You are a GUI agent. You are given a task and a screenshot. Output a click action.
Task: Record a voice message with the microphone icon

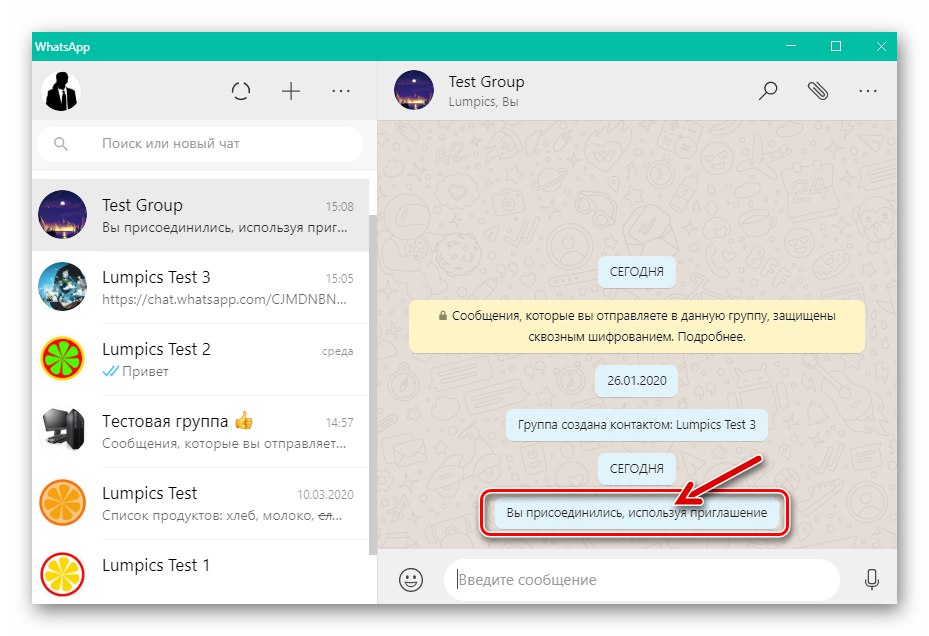(x=869, y=580)
